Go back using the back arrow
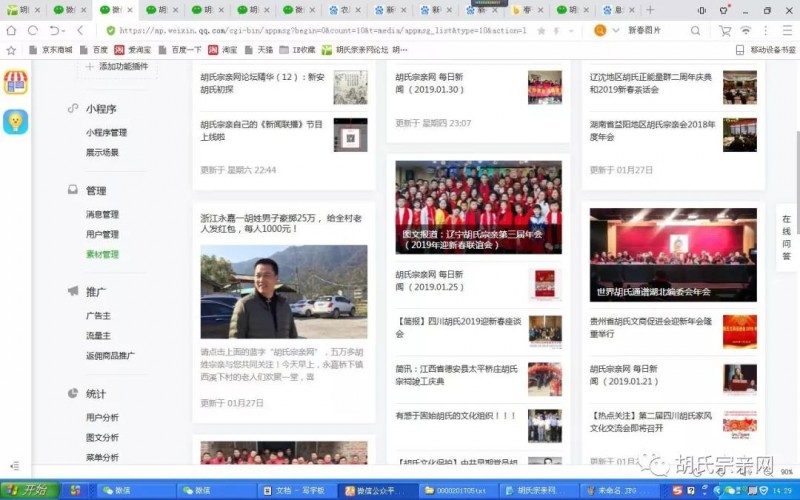 [80, 31]
